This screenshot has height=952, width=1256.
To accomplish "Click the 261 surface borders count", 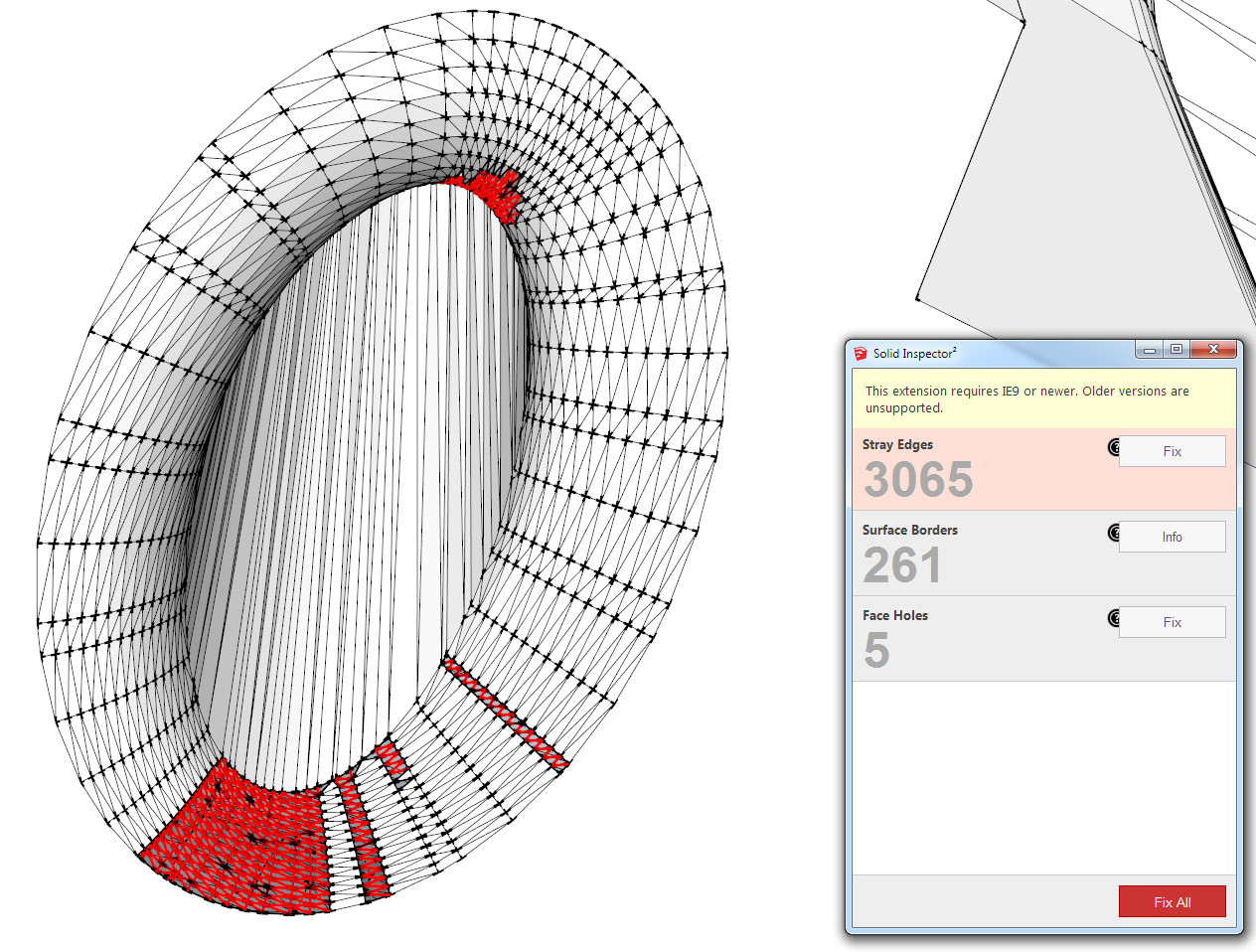I will (901, 565).
